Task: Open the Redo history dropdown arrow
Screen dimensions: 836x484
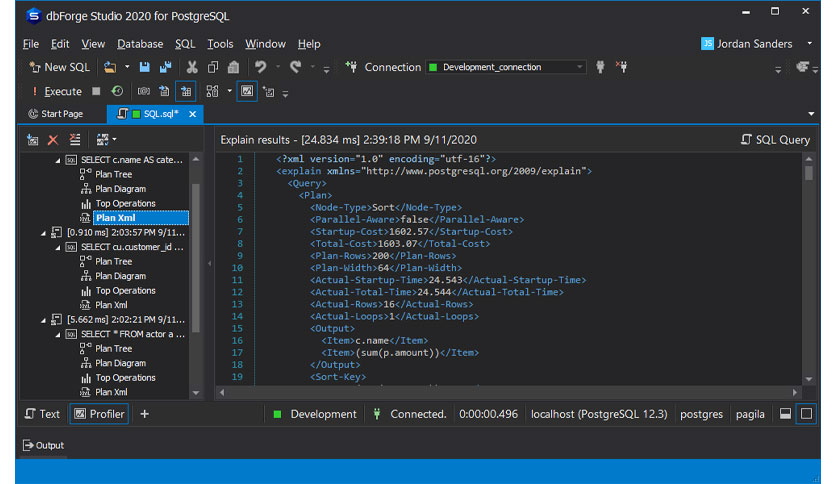Action: pyautogui.click(x=312, y=67)
